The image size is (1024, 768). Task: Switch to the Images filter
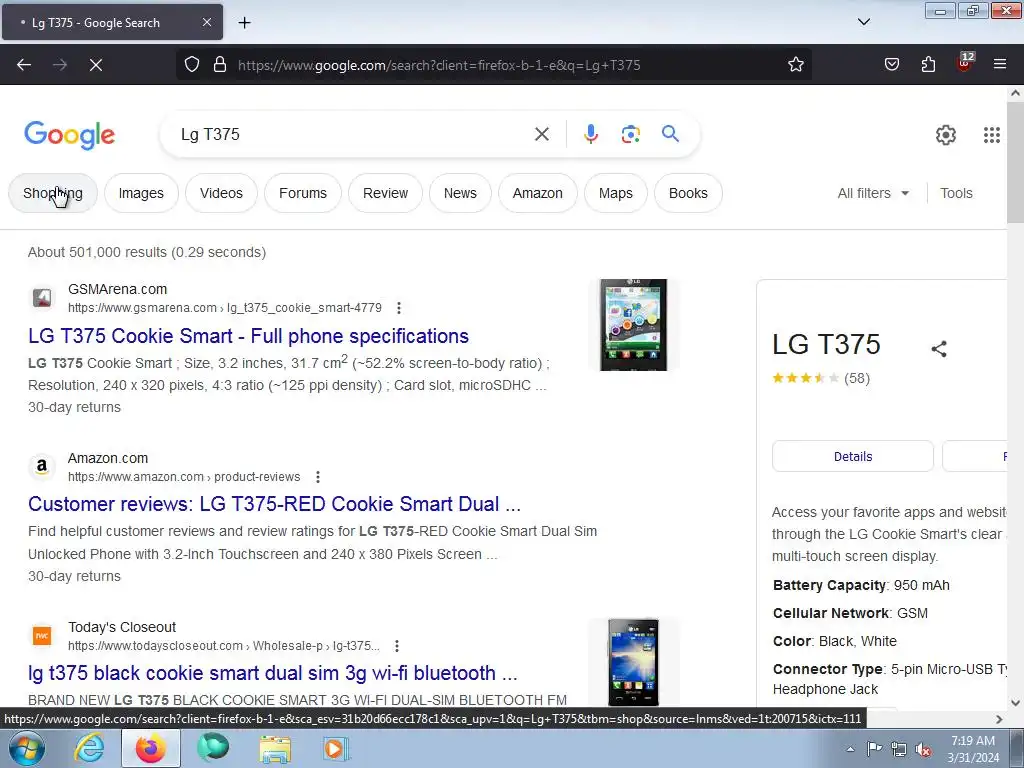pos(141,193)
